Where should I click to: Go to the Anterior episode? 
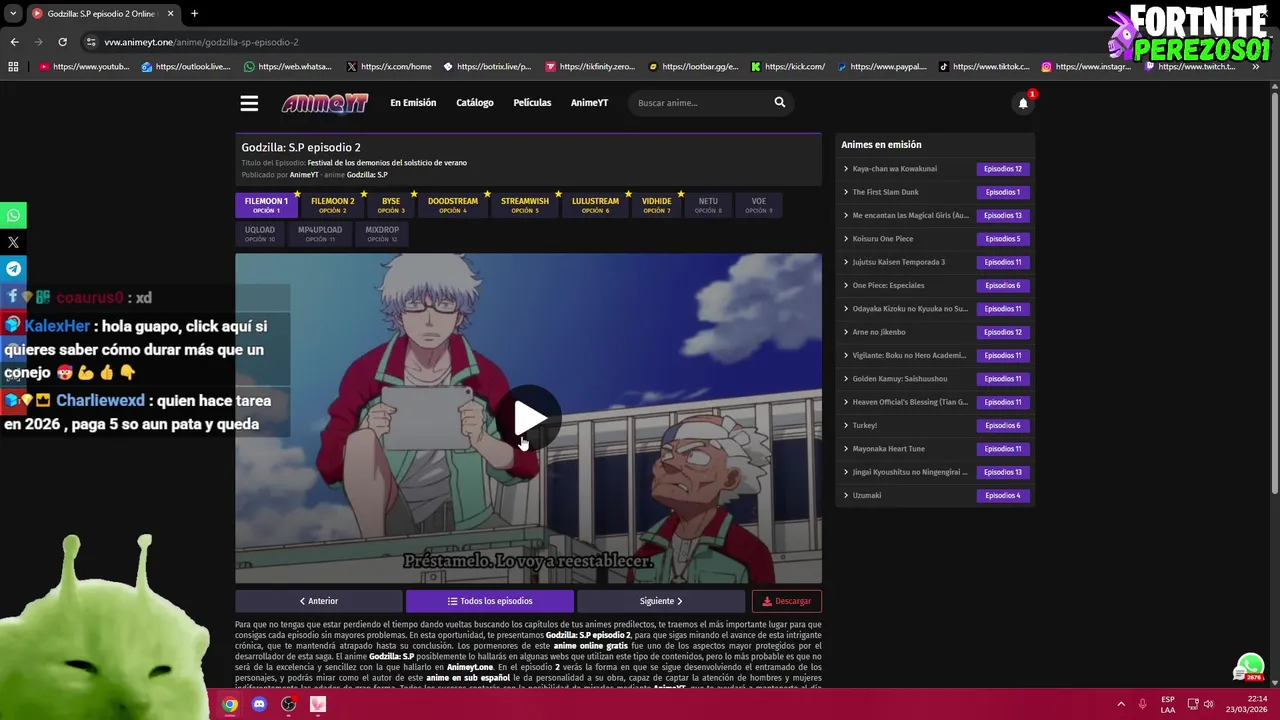pyautogui.click(x=319, y=601)
